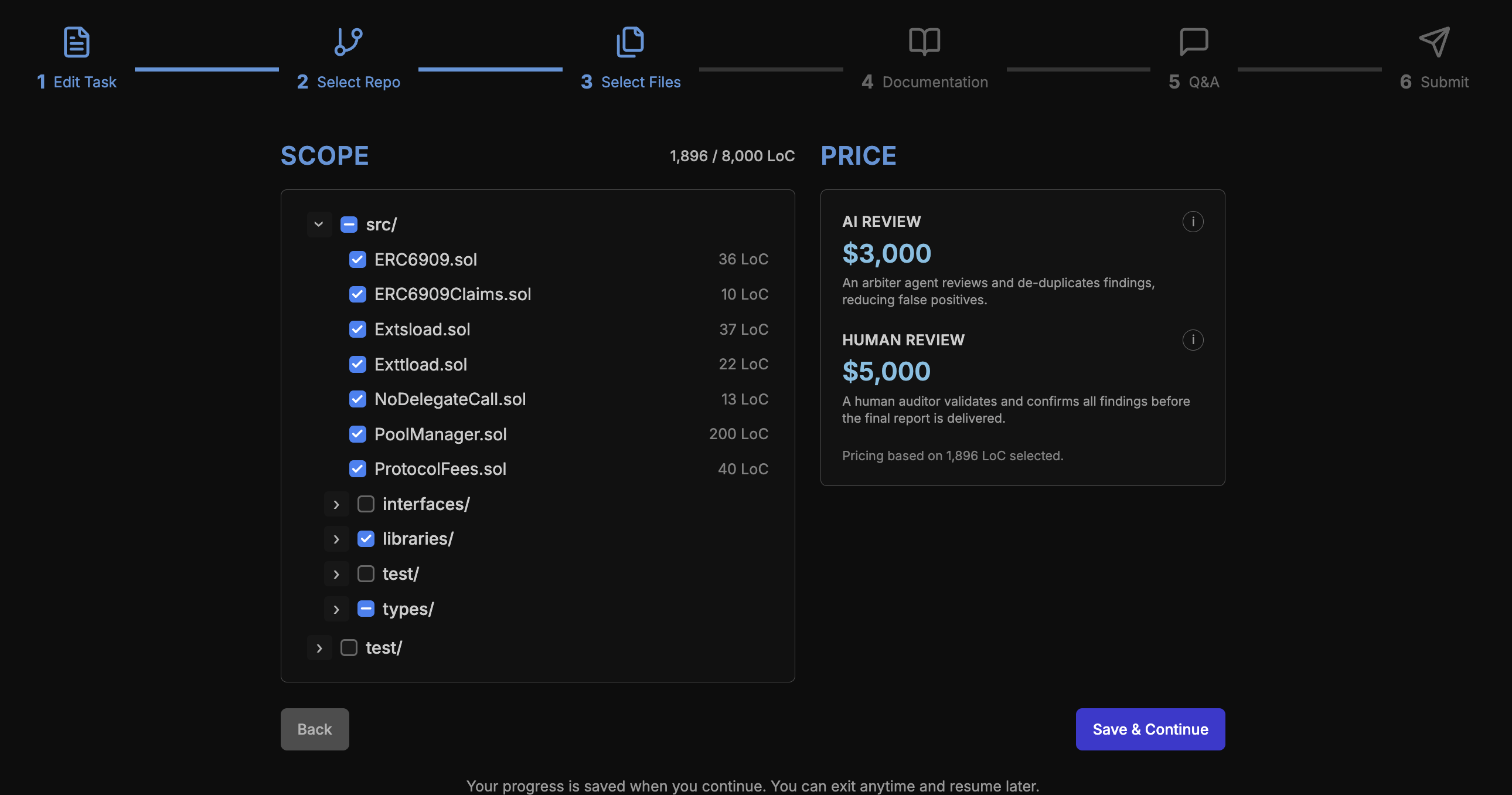Uncheck the PoolManager.sol checkbox
Image resolution: width=1512 pixels, height=795 pixels.
pyautogui.click(x=357, y=434)
